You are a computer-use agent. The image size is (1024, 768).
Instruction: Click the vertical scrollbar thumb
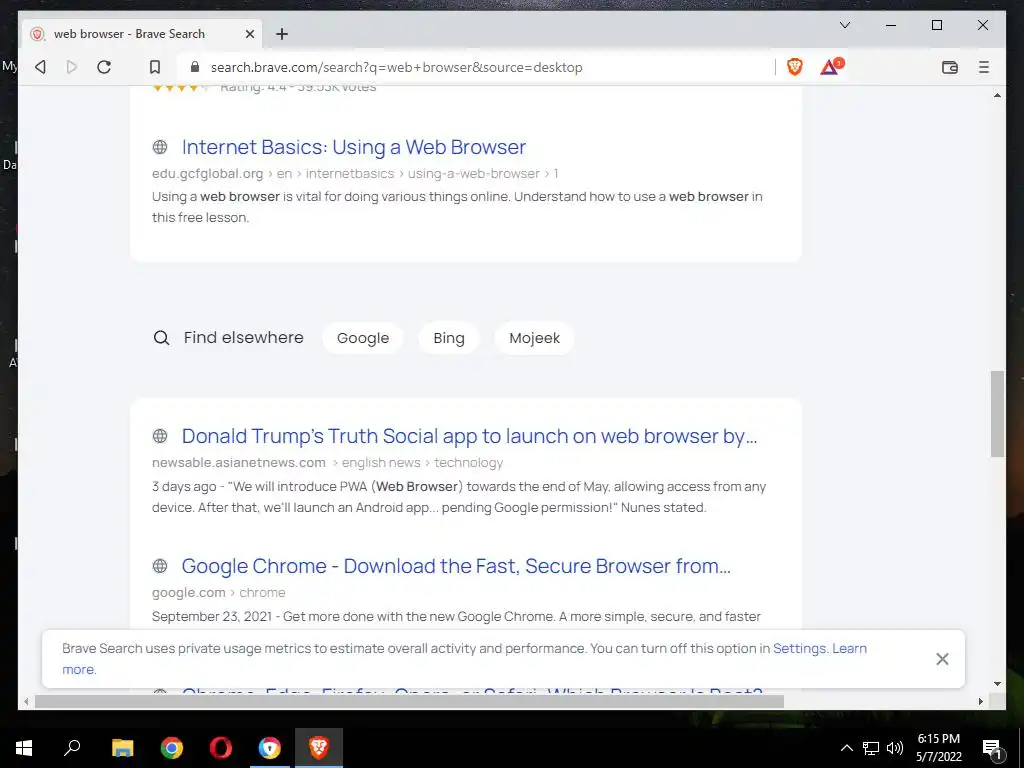click(x=997, y=414)
